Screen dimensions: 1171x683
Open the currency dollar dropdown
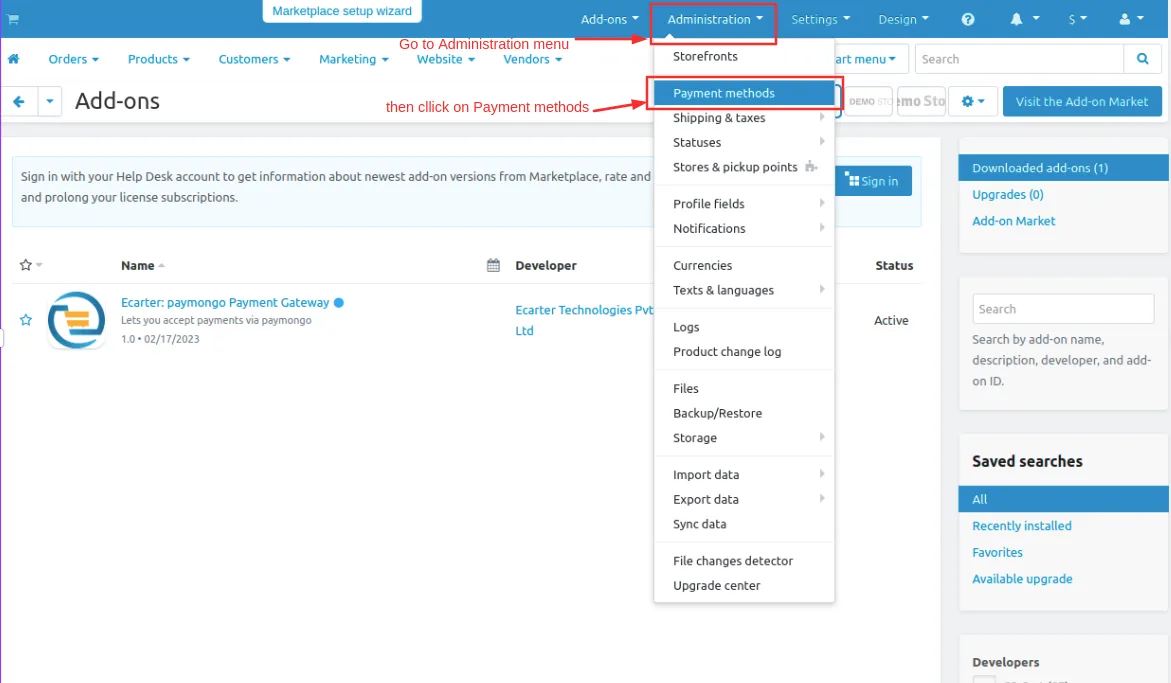(1078, 19)
